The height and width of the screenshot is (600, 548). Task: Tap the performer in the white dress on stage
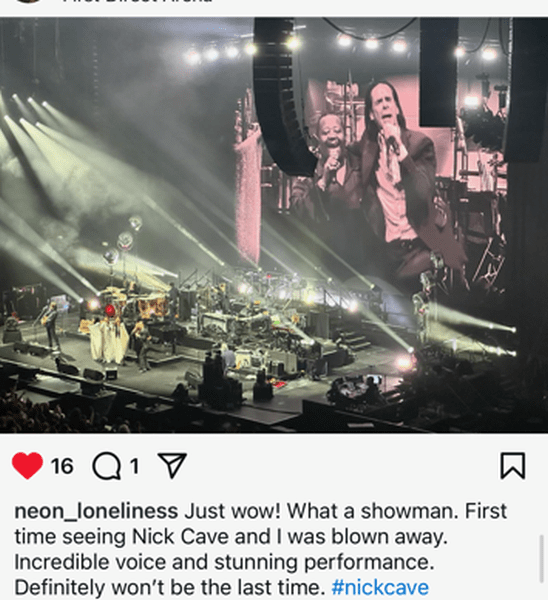(109, 339)
